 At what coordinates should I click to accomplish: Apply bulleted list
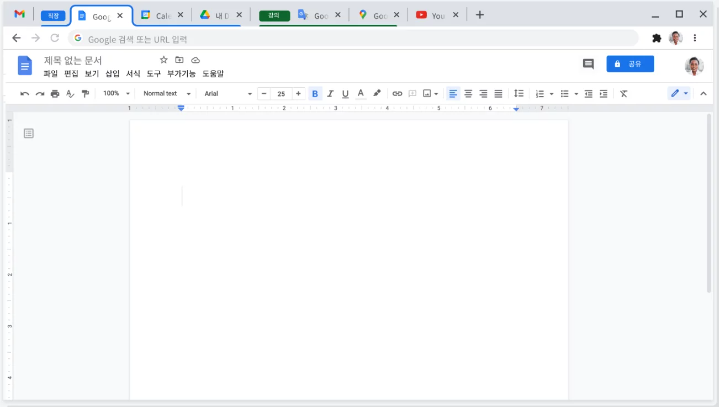click(x=564, y=94)
